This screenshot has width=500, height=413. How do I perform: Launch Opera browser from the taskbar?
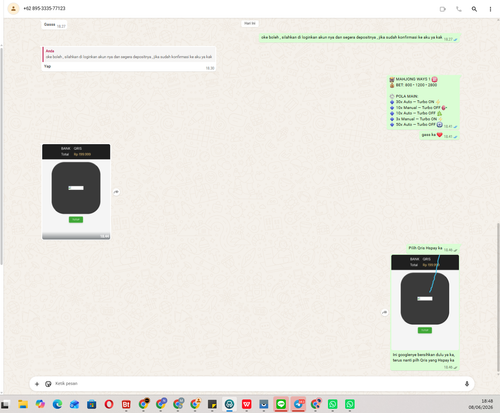pyautogui.click(x=109, y=404)
